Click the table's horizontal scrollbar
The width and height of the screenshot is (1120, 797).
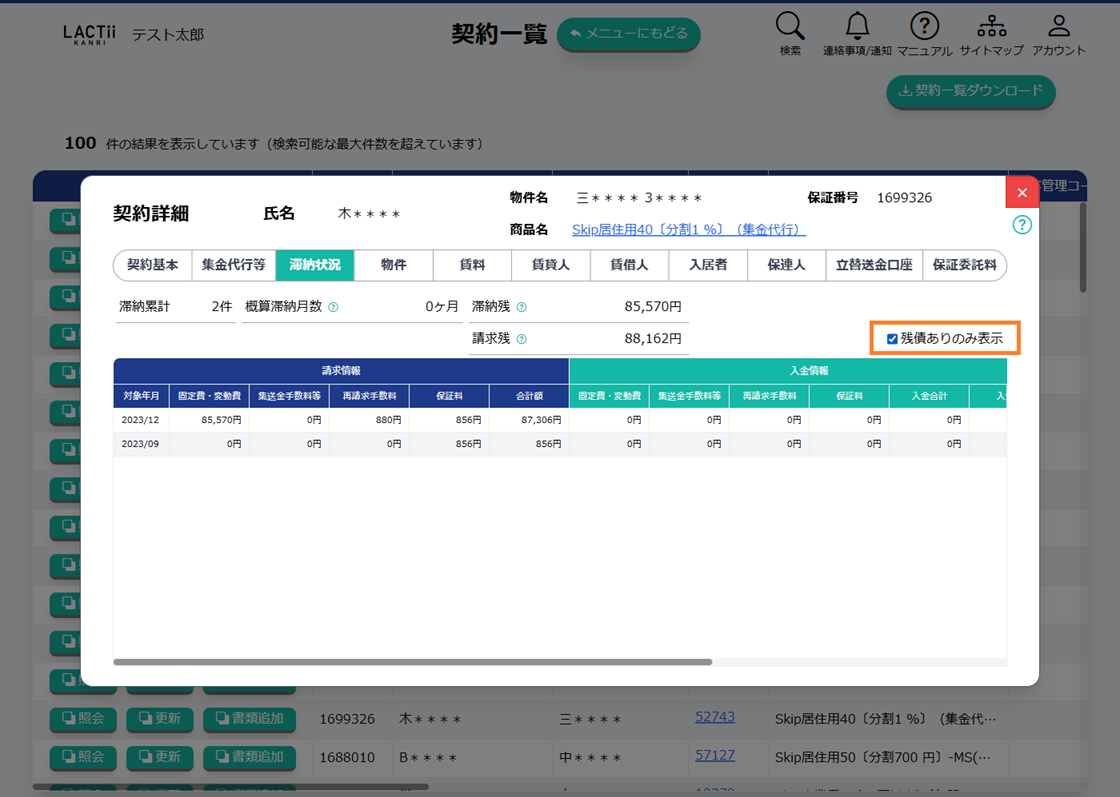click(x=412, y=662)
